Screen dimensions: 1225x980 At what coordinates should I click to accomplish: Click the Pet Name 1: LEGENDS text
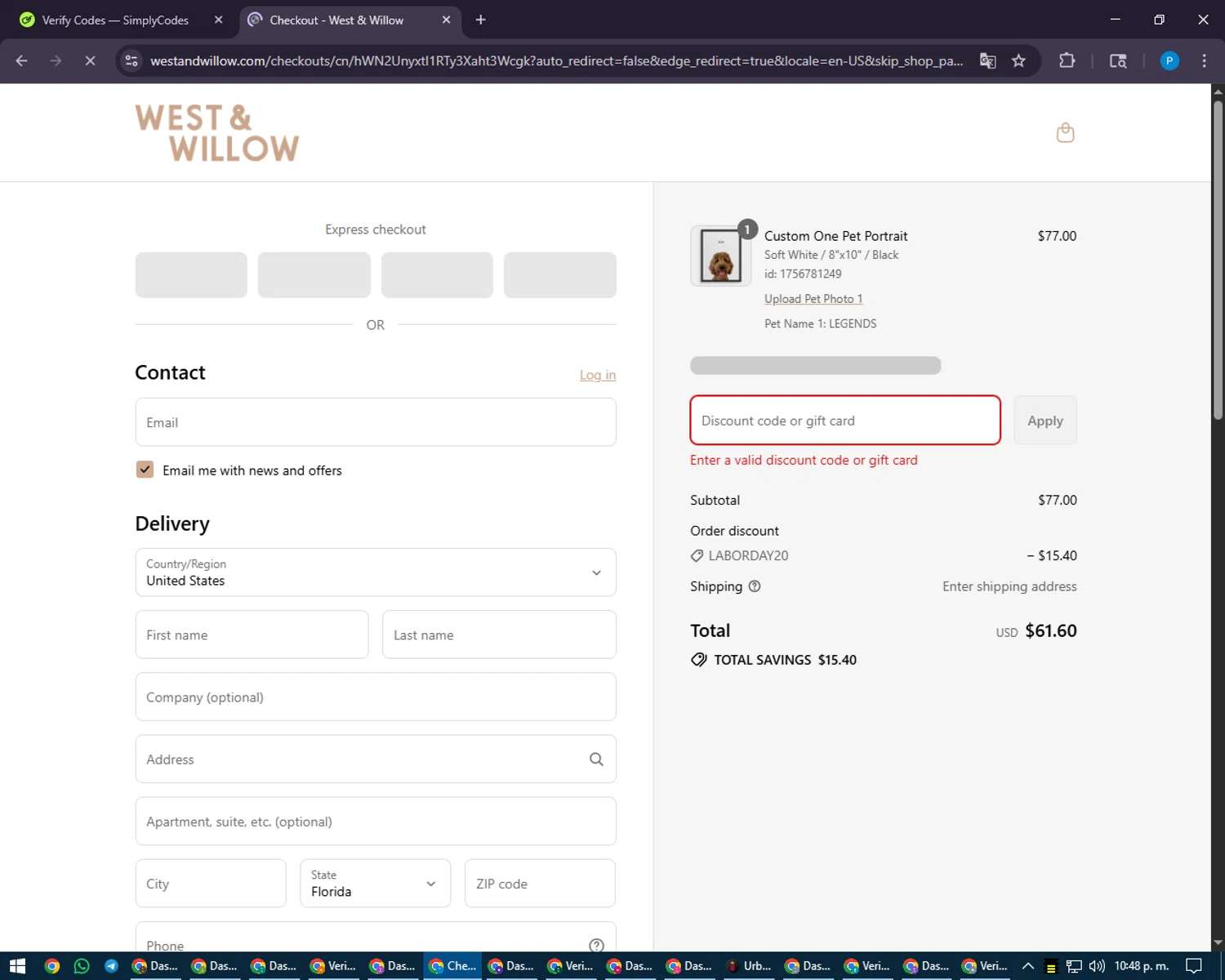pyautogui.click(x=820, y=323)
